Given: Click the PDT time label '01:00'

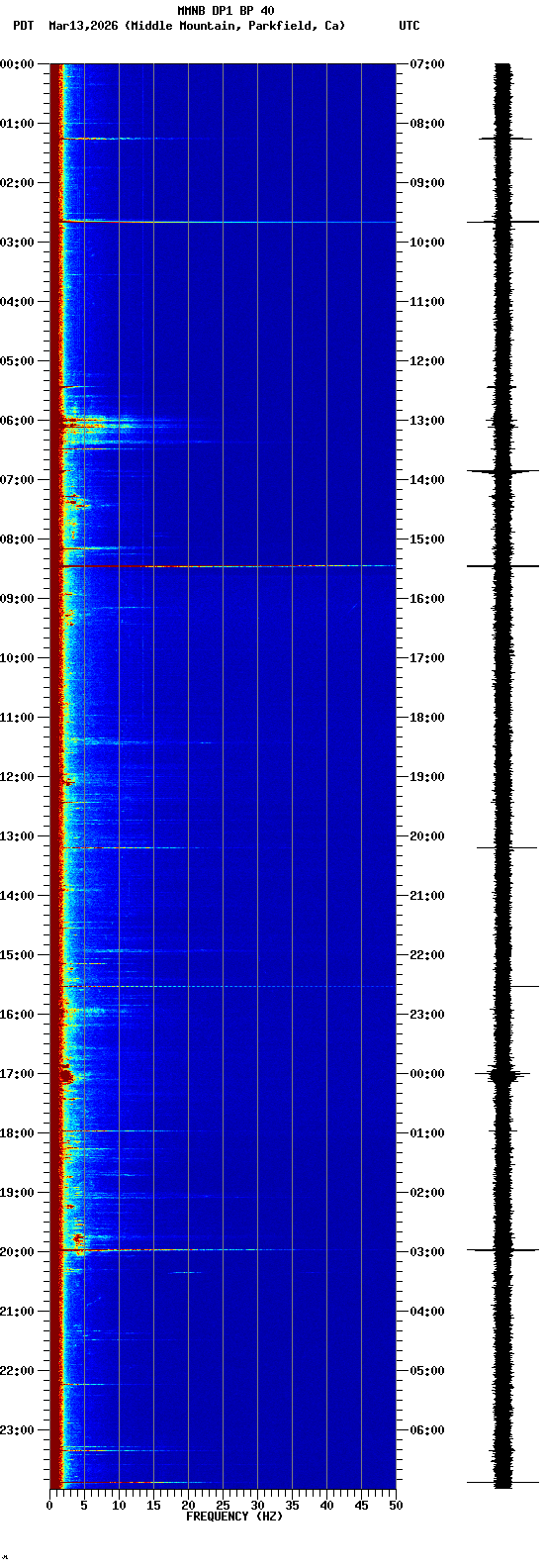Looking at the screenshot, I should coord(17,124).
